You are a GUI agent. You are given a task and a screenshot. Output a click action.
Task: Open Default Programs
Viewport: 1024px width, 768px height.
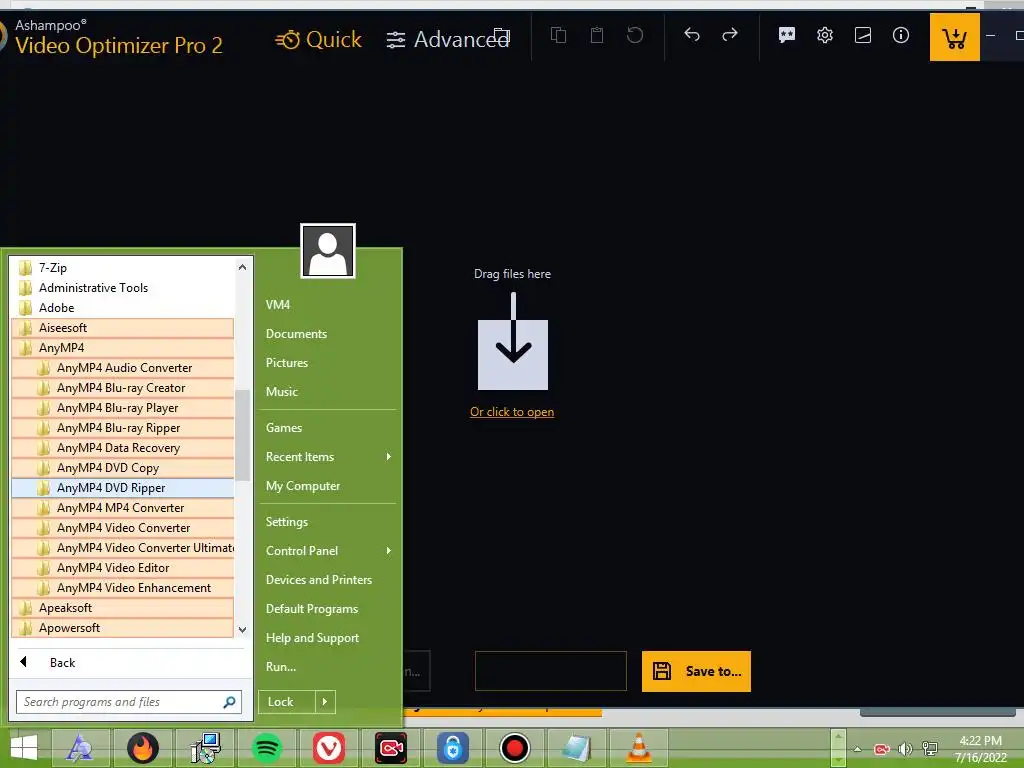point(312,609)
